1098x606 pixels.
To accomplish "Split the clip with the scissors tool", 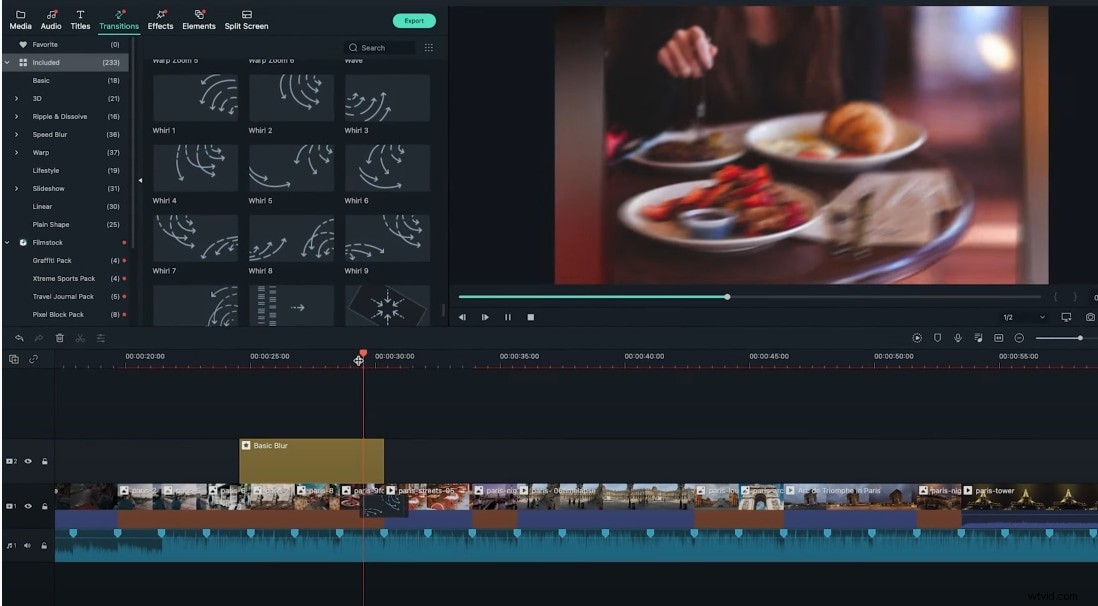I will (x=82, y=337).
